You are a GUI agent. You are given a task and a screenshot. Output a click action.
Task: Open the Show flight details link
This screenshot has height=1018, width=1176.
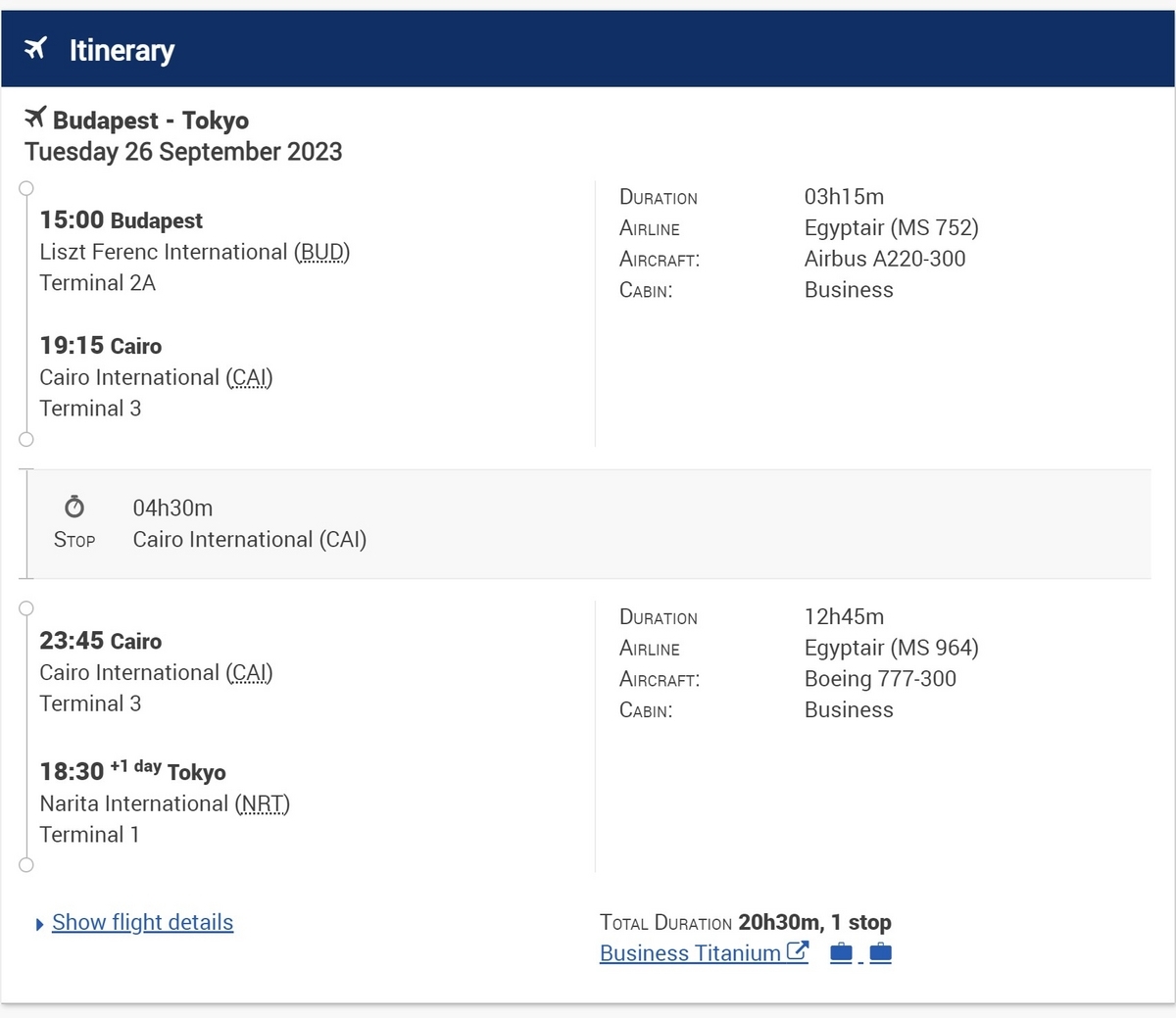click(x=142, y=922)
